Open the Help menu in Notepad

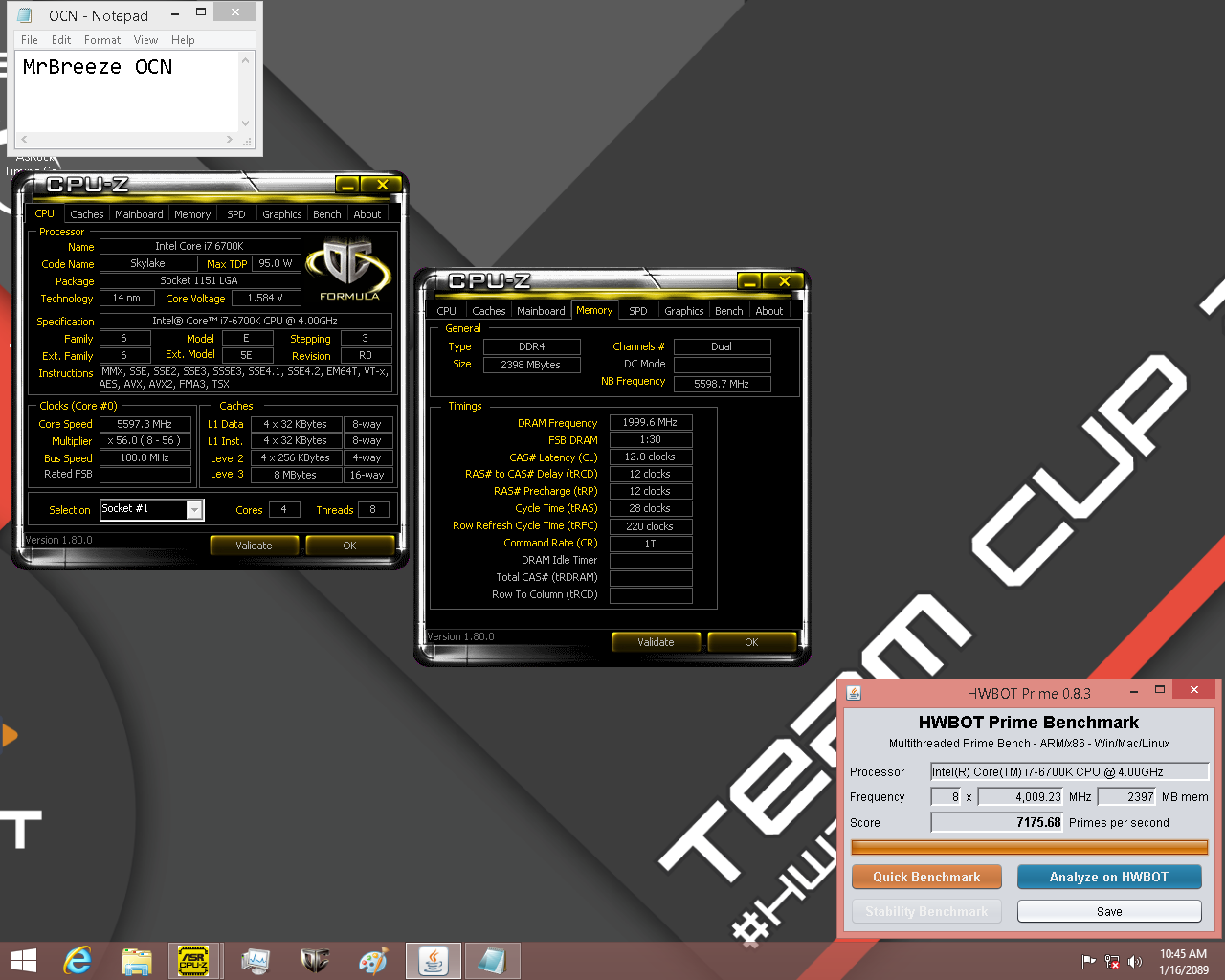[x=183, y=40]
